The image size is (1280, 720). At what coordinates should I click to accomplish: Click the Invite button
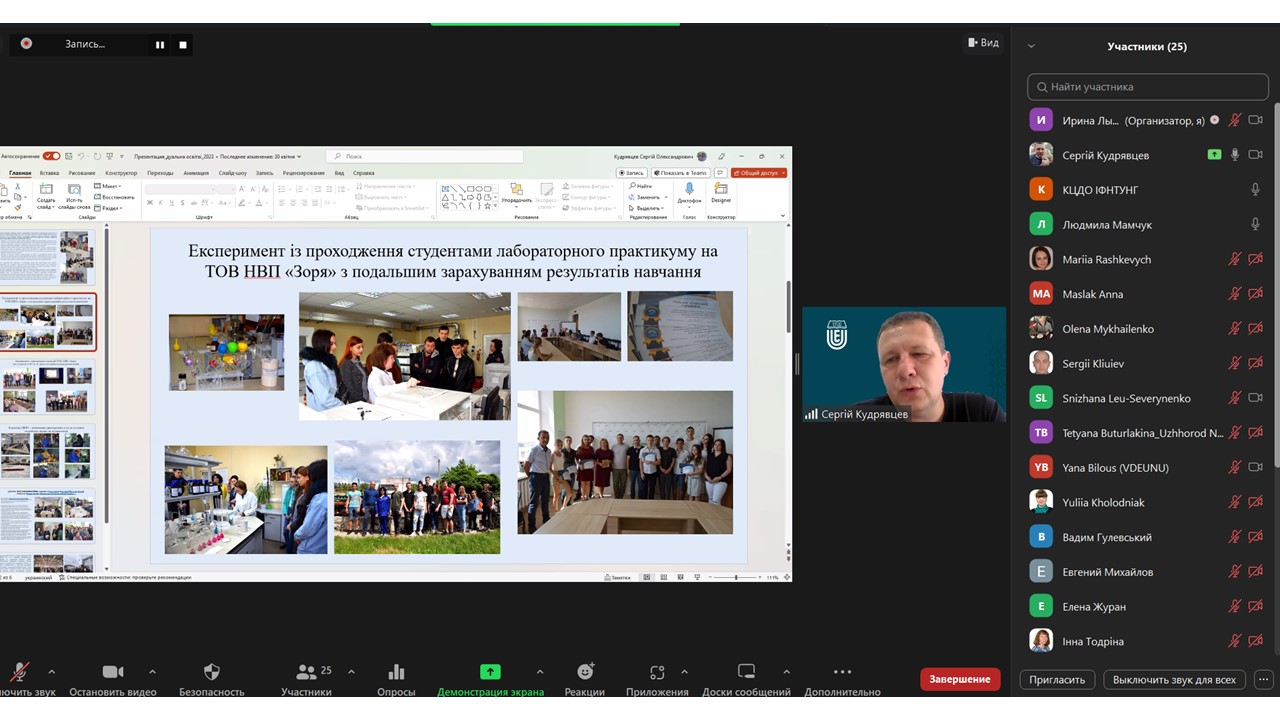click(x=1057, y=679)
